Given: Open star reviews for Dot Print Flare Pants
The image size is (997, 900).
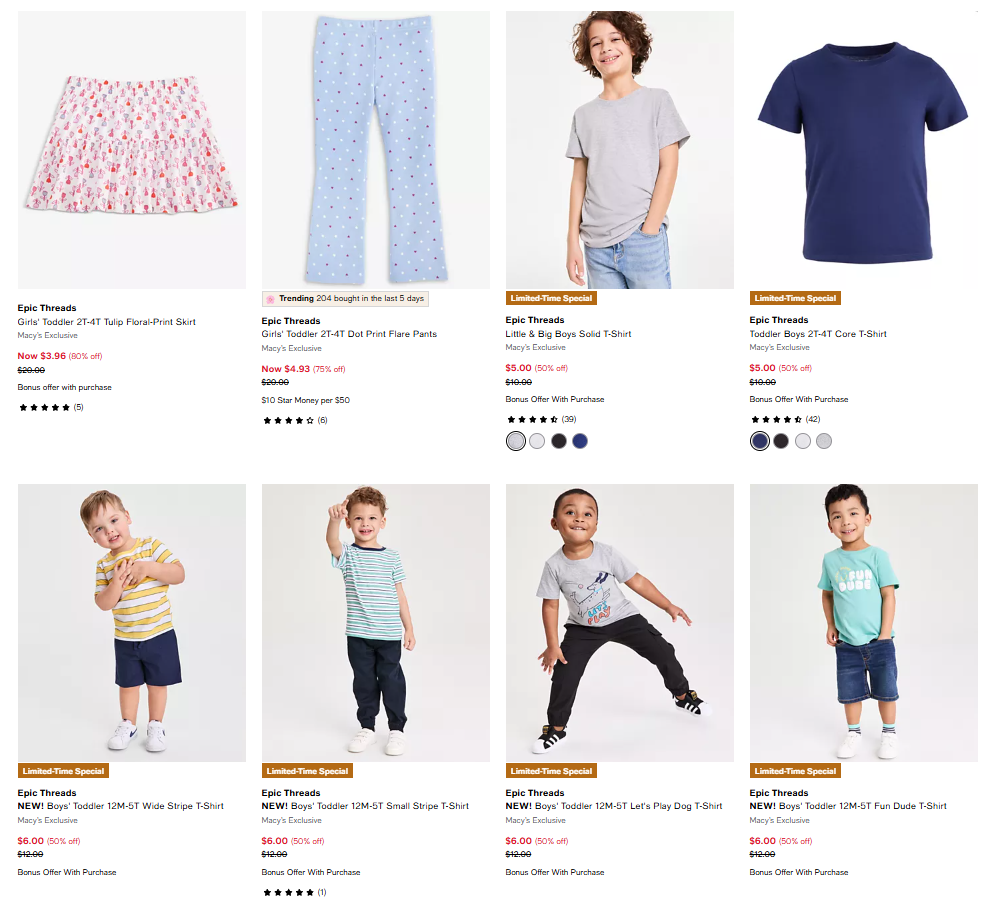Looking at the screenshot, I should [x=294, y=420].
